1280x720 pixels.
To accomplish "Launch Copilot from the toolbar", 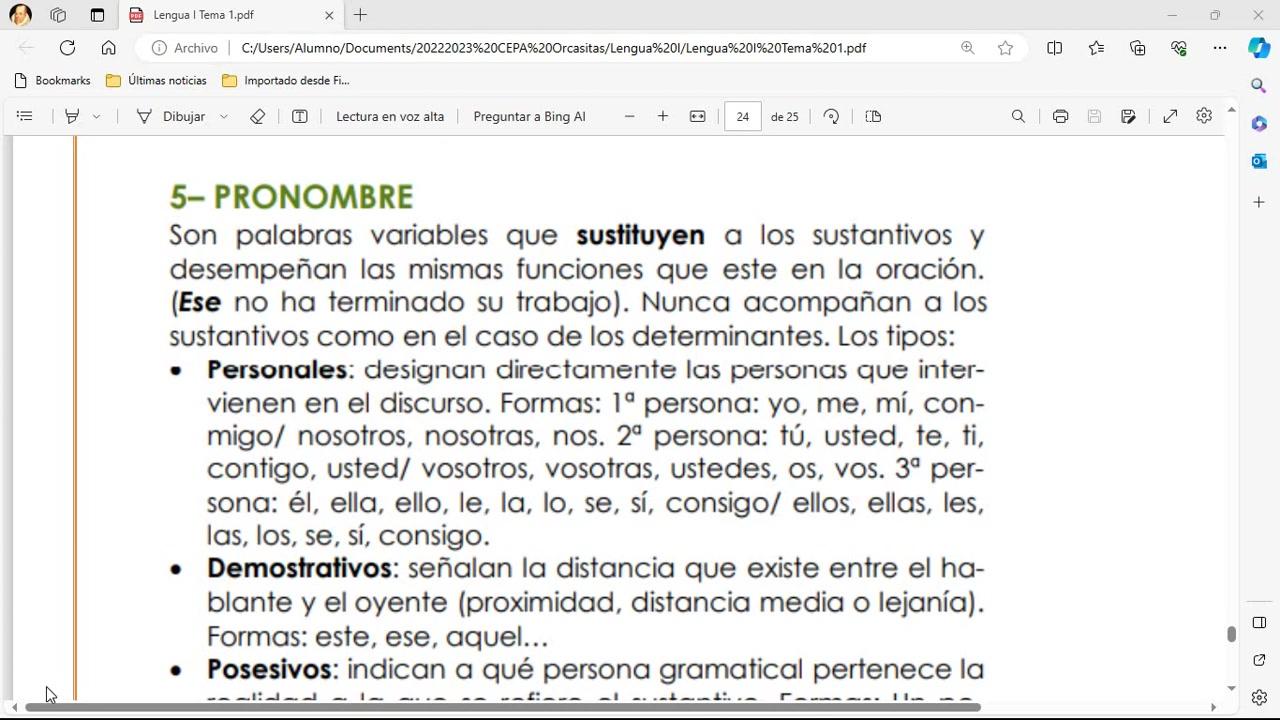I will [x=1259, y=48].
